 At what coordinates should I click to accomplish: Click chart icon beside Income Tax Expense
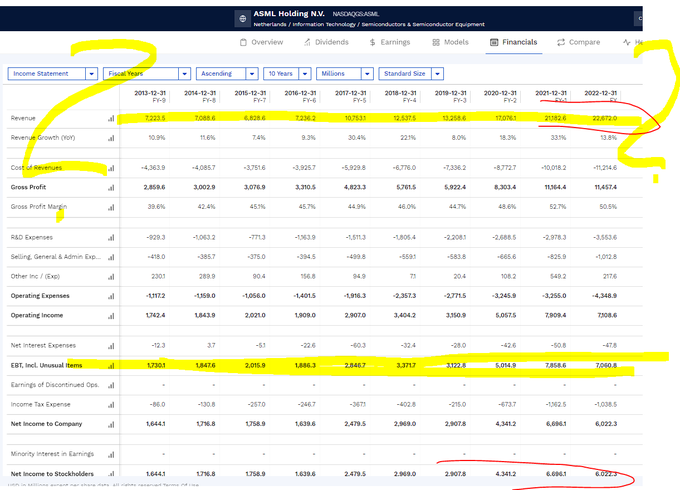coord(111,404)
